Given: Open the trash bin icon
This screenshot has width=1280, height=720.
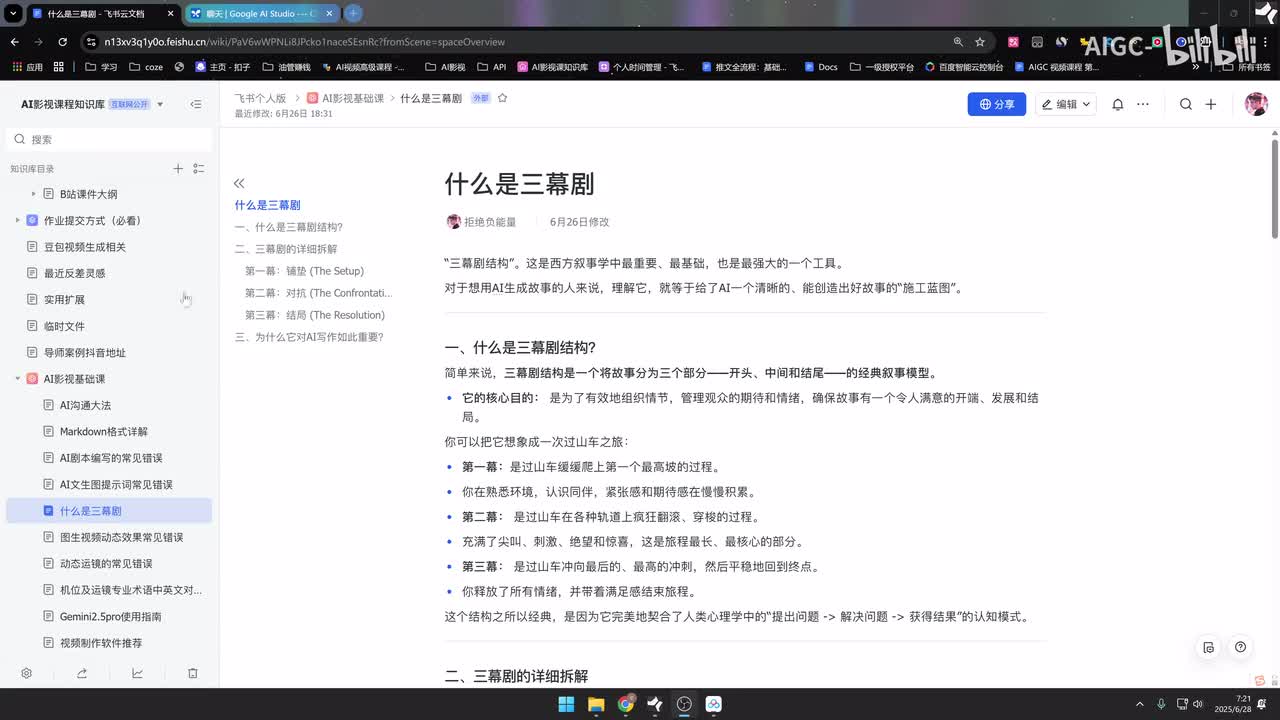Looking at the screenshot, I should coord(193,673).
